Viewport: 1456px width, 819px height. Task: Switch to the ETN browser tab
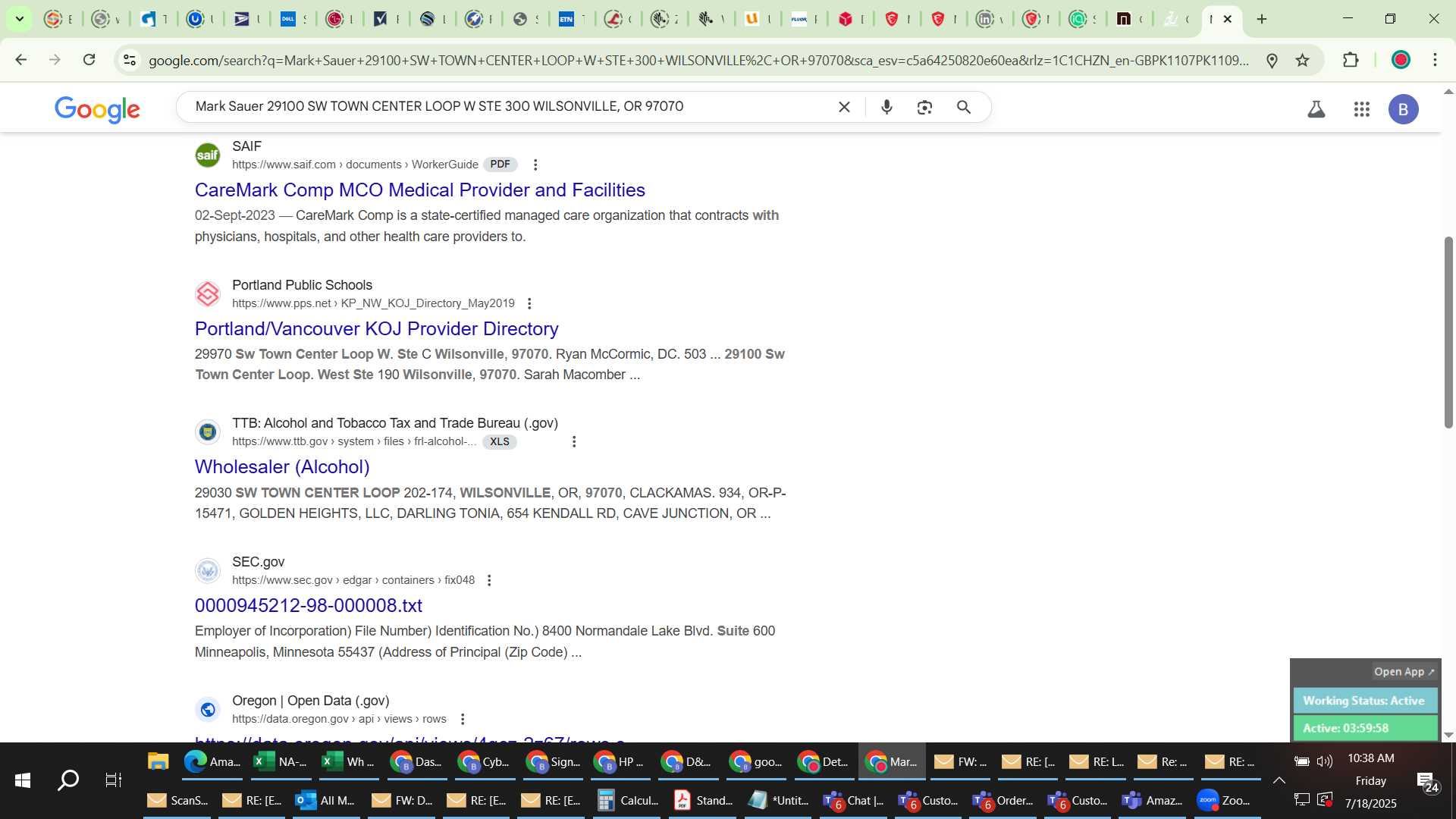[572, 19]
